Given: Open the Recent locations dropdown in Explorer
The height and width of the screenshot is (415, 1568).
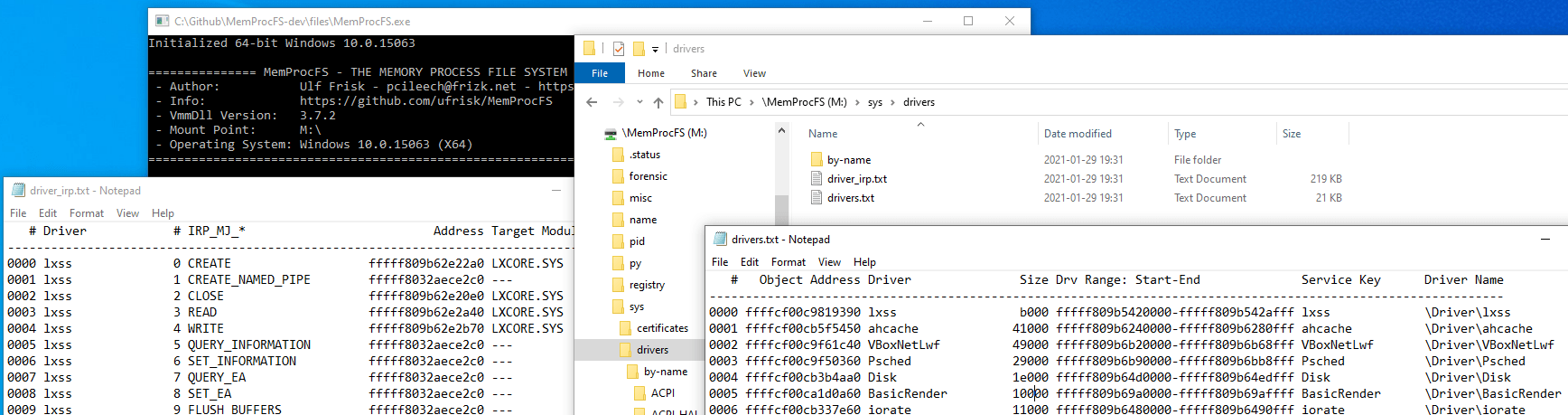Looking at the screenshot, I should pos(639,102).
